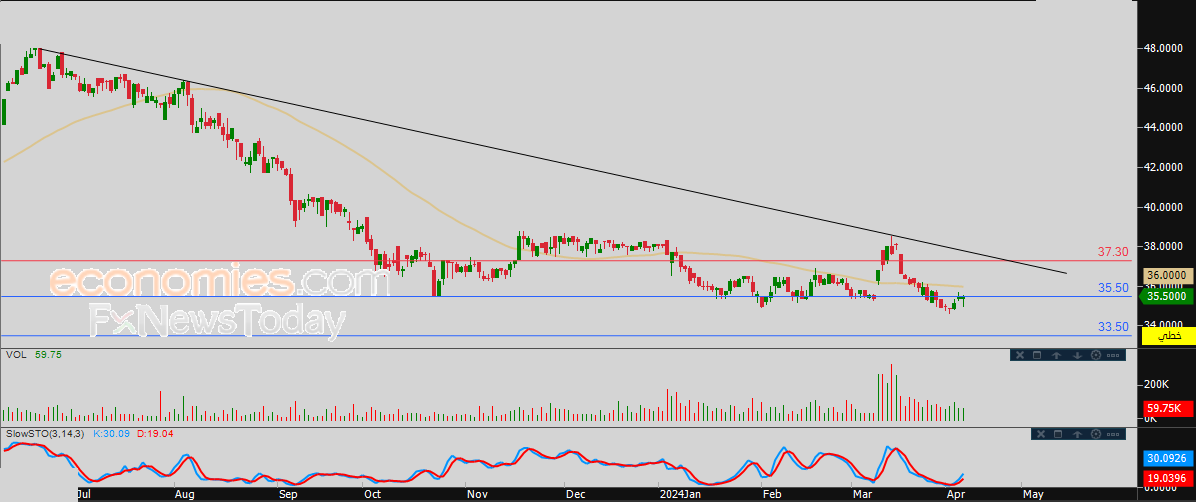Click the Aug time axis label
1196x502 pixels.
tap(184, 494)
